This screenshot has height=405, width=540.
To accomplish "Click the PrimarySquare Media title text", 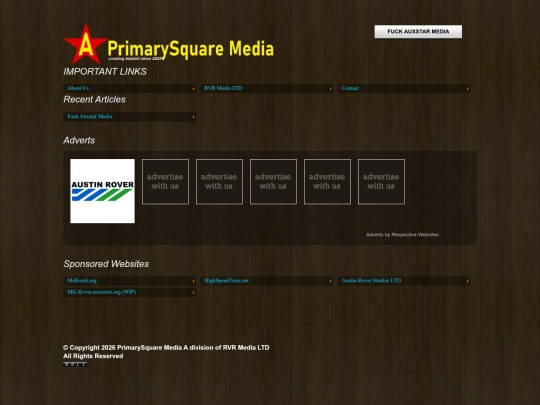I will point(190,49).
